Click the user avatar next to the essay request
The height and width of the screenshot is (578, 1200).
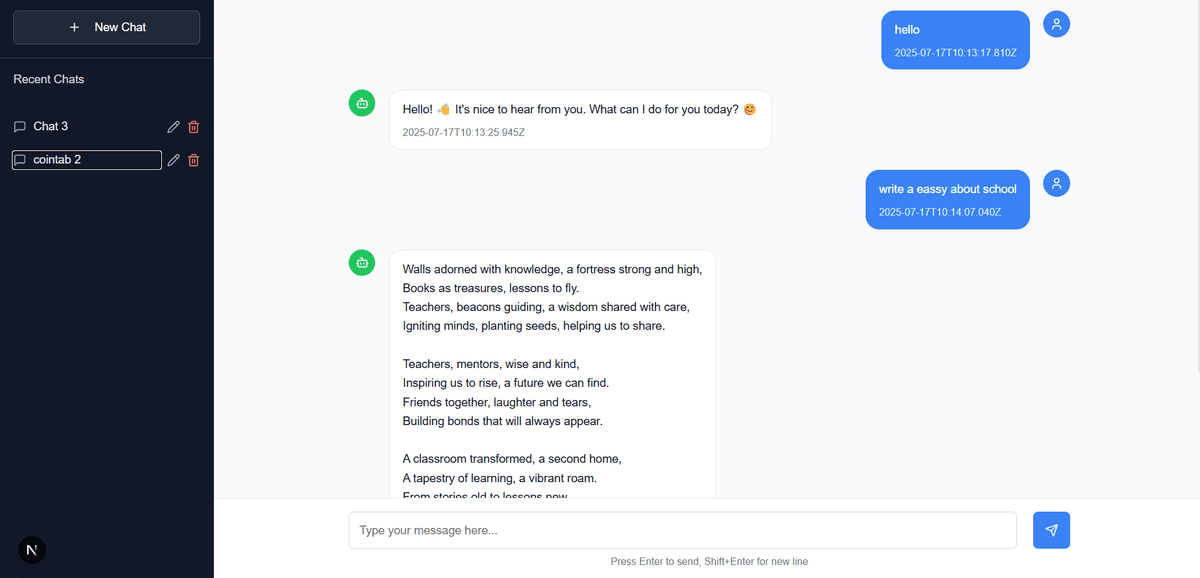coord(1057,183)
